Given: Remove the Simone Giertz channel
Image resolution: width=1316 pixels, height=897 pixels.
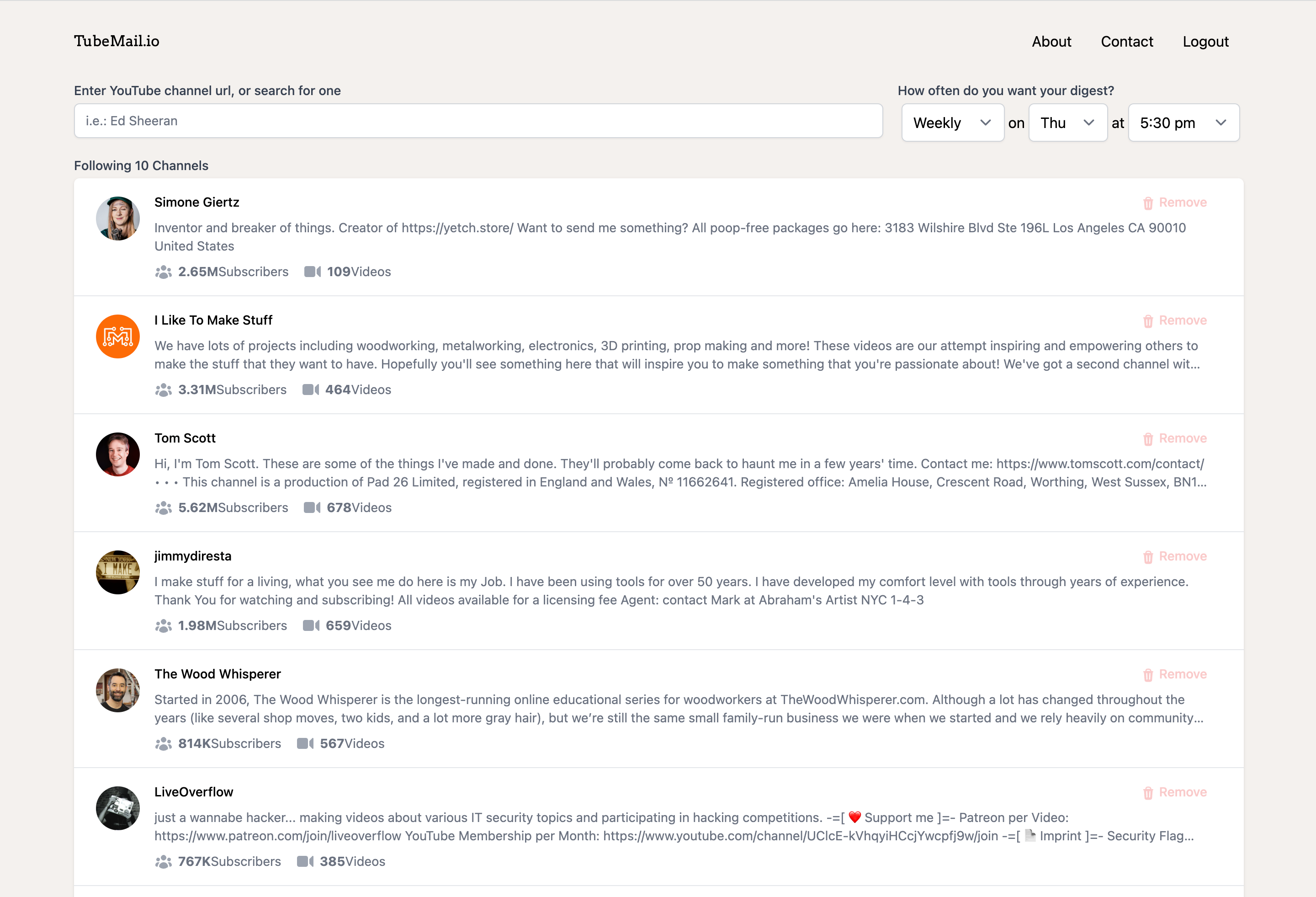Looking at the screenshot, I should click(1175, 203).
